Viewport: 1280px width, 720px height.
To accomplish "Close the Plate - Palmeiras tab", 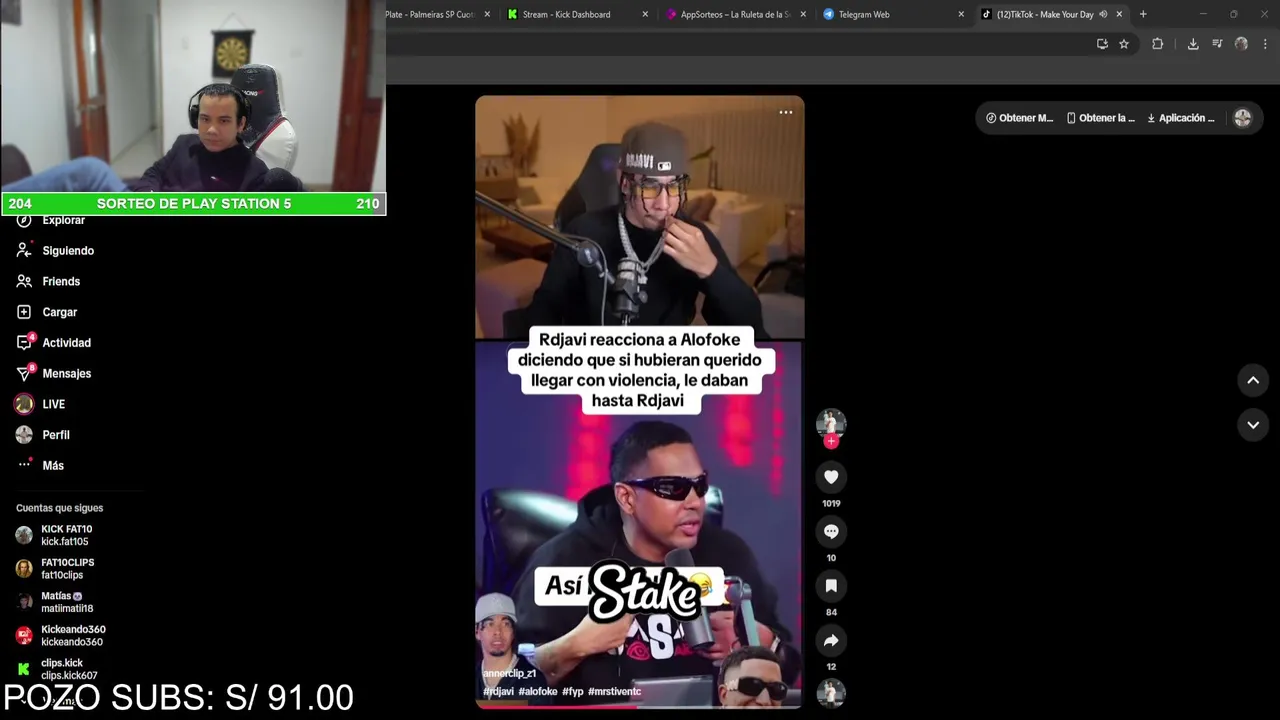I will (487, 14).
